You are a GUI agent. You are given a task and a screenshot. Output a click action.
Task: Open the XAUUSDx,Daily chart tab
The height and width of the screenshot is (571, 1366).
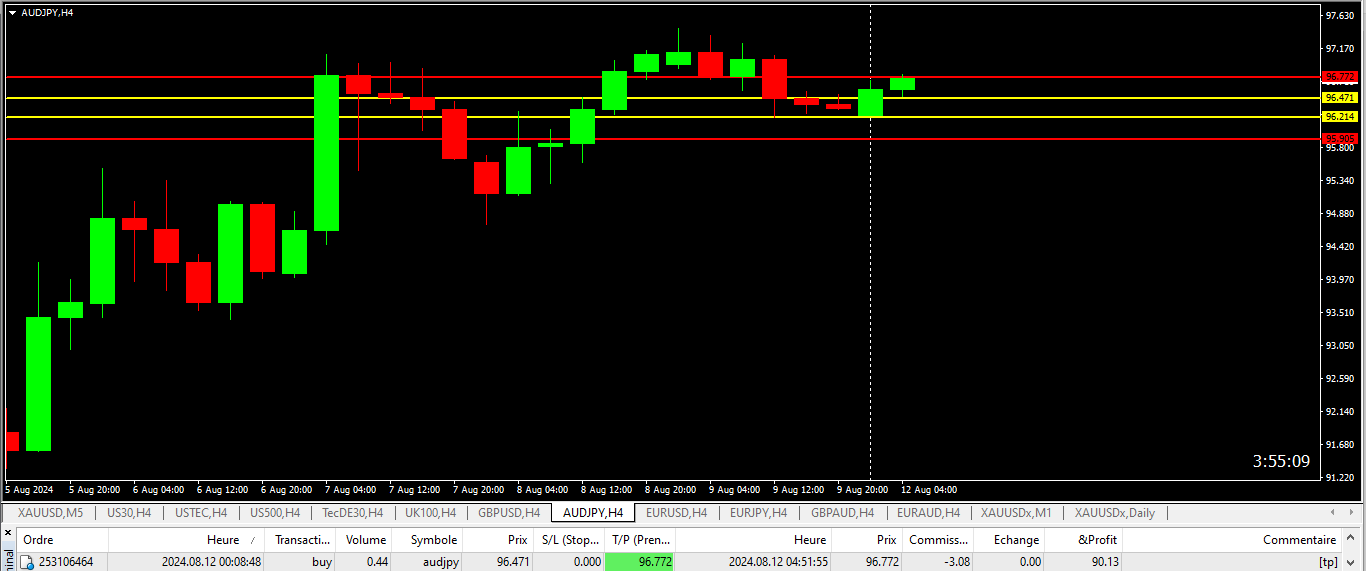click(1114, 513)
